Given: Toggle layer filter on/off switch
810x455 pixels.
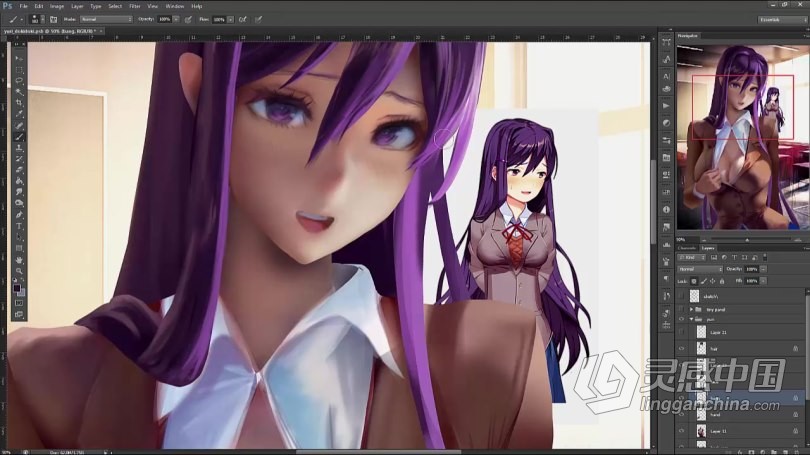Looking at the screenshot, I should 765,257.
